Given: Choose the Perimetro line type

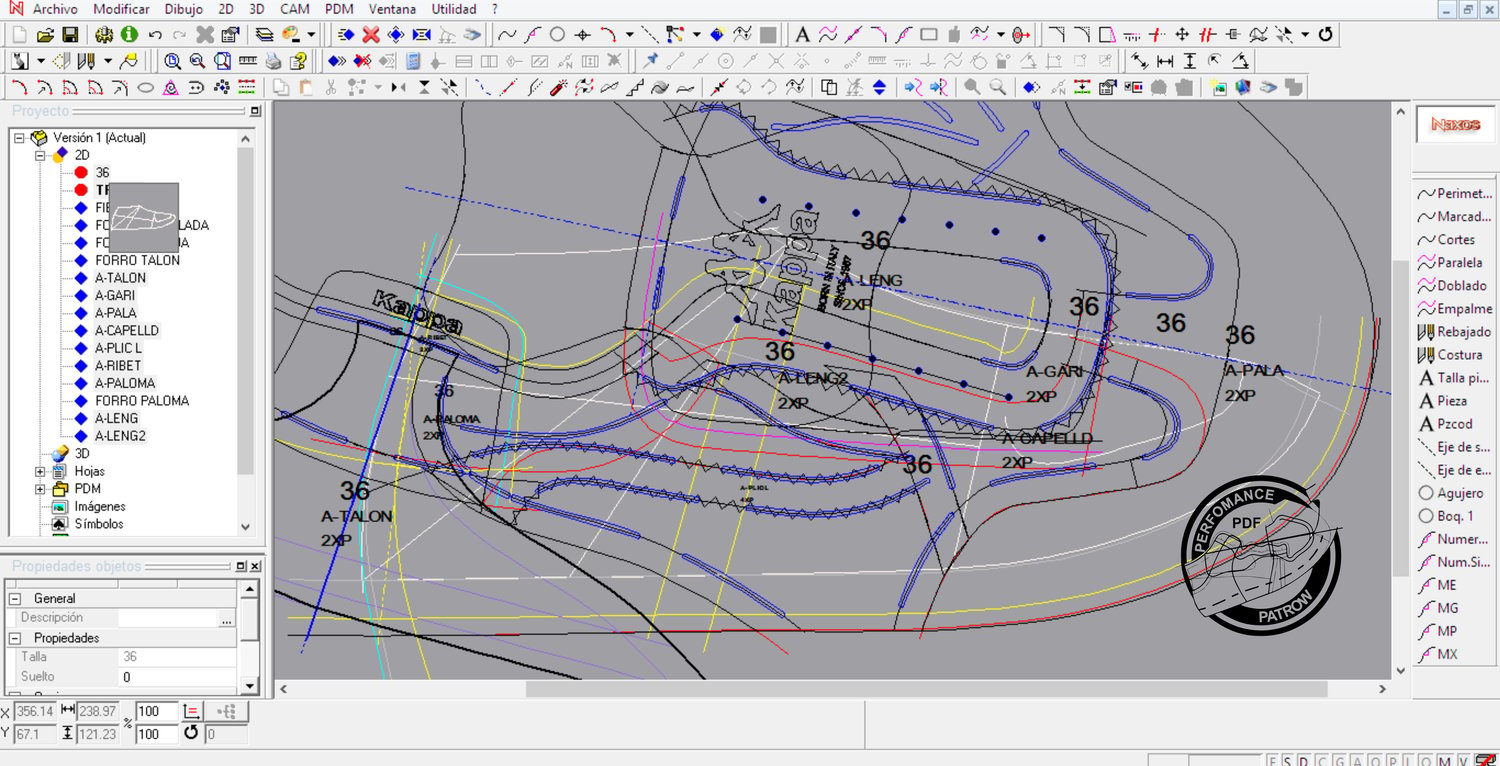Looking at the screenshot, I should (1454, 194).
